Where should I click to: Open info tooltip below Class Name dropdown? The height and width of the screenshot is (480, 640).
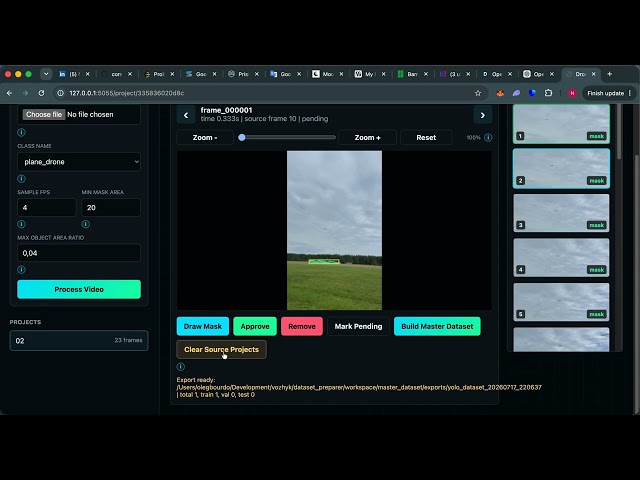22,178
